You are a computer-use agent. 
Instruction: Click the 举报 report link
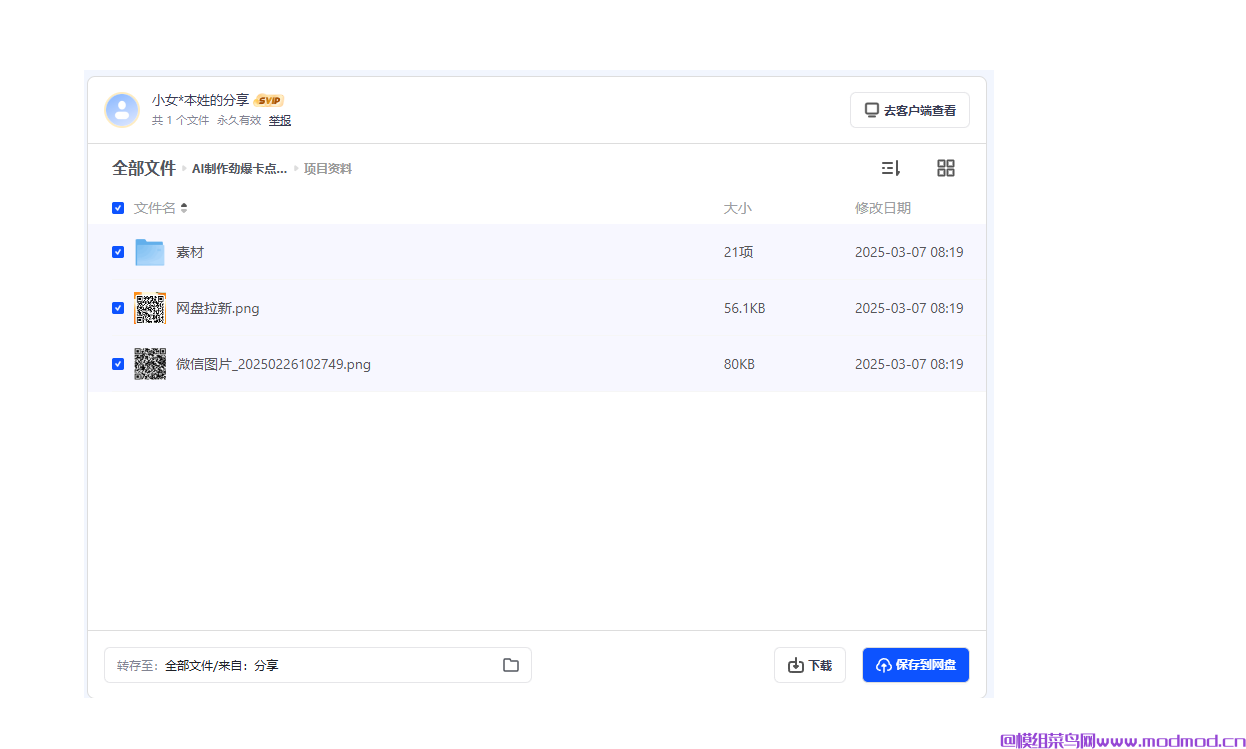280,120
